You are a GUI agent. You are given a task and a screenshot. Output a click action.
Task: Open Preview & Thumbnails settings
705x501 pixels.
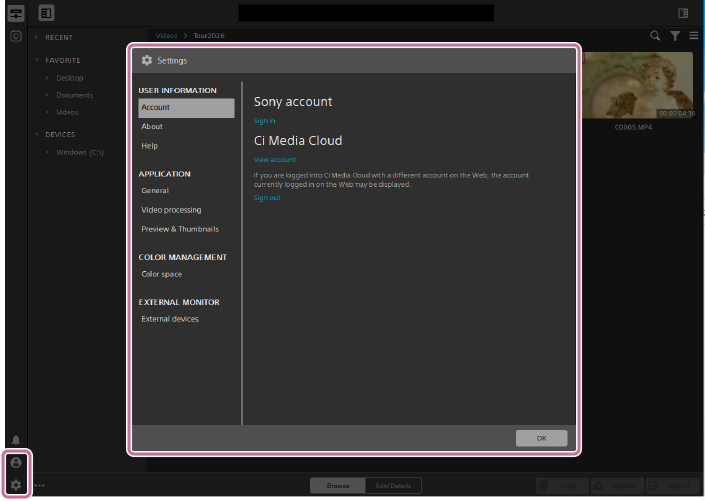[180, 229]
